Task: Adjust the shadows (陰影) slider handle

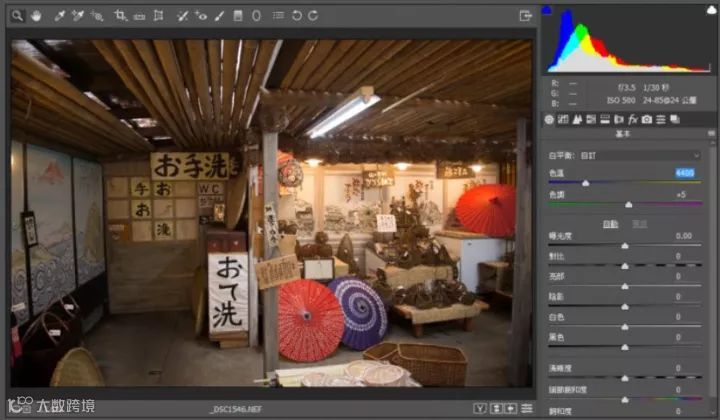Action: (x=625, y=307)
